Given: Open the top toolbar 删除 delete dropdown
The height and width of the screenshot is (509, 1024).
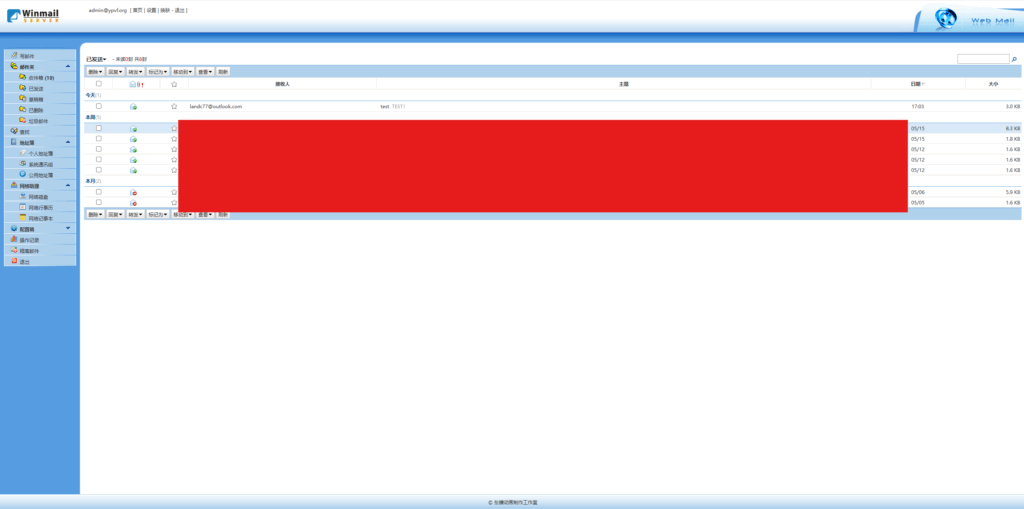Looking at the screenshot, I should click(95, 72).
